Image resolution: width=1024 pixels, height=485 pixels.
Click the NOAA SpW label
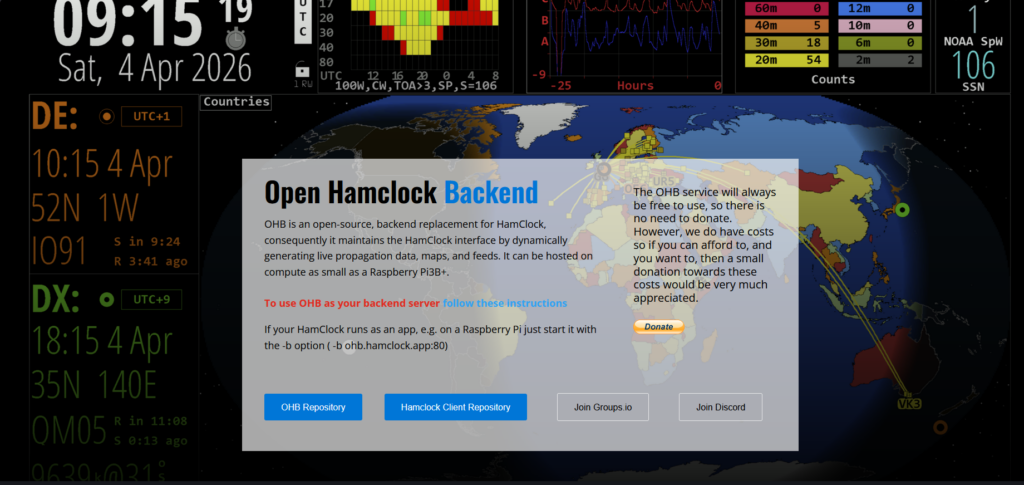(x=972, y=41)
